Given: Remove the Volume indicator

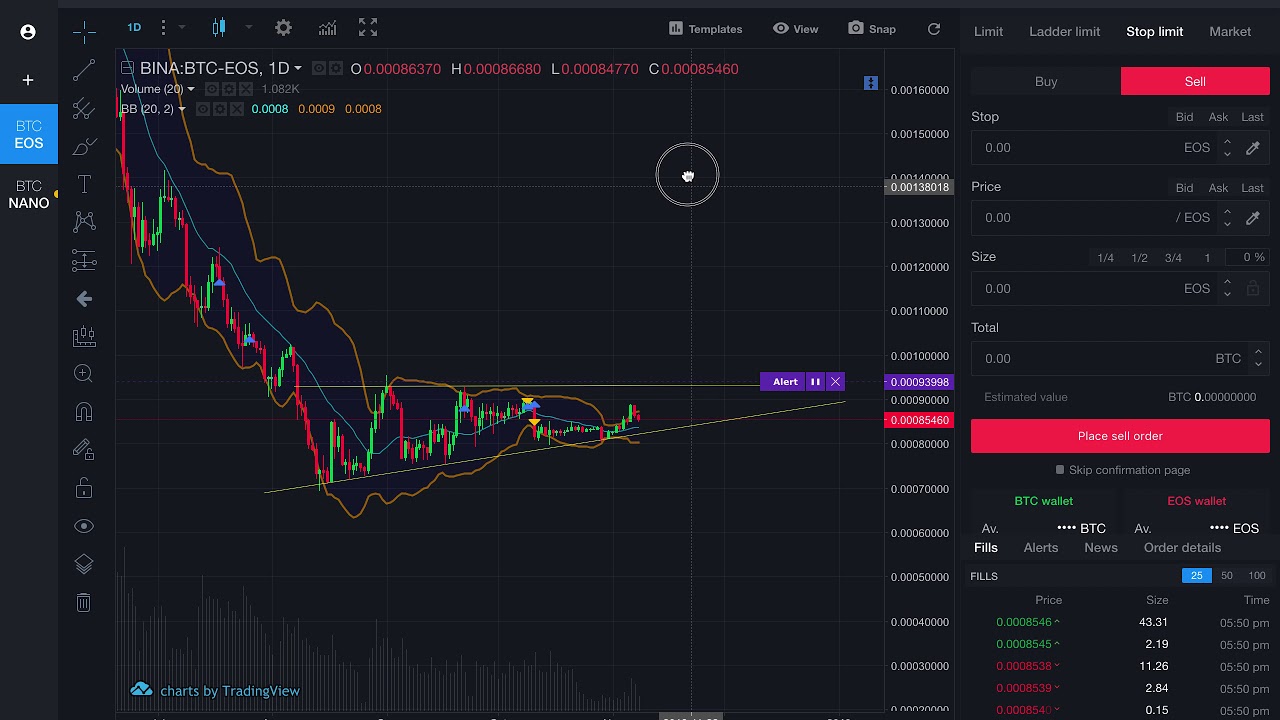Looking at the screenshot, I should pos(246,89).
